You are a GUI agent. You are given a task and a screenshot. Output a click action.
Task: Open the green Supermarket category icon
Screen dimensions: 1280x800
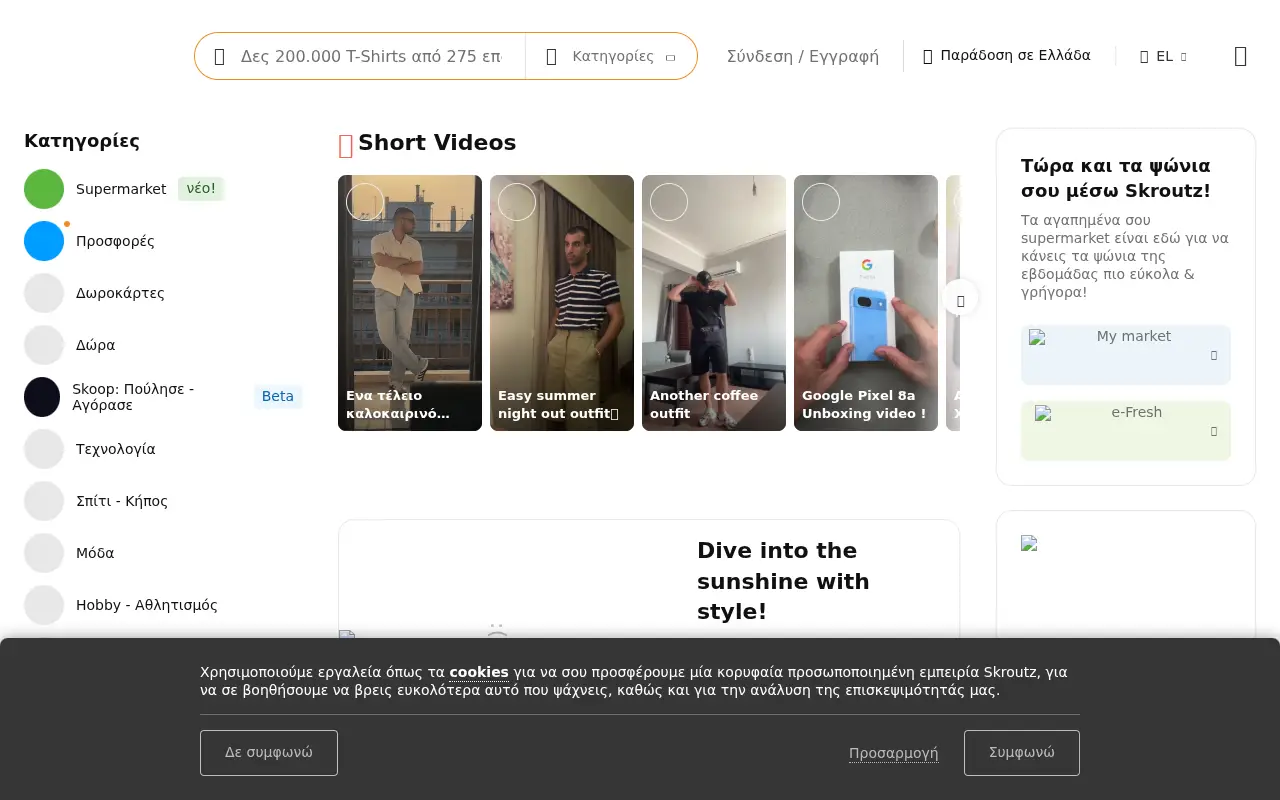pyautogui.click(x=44, y=189)
